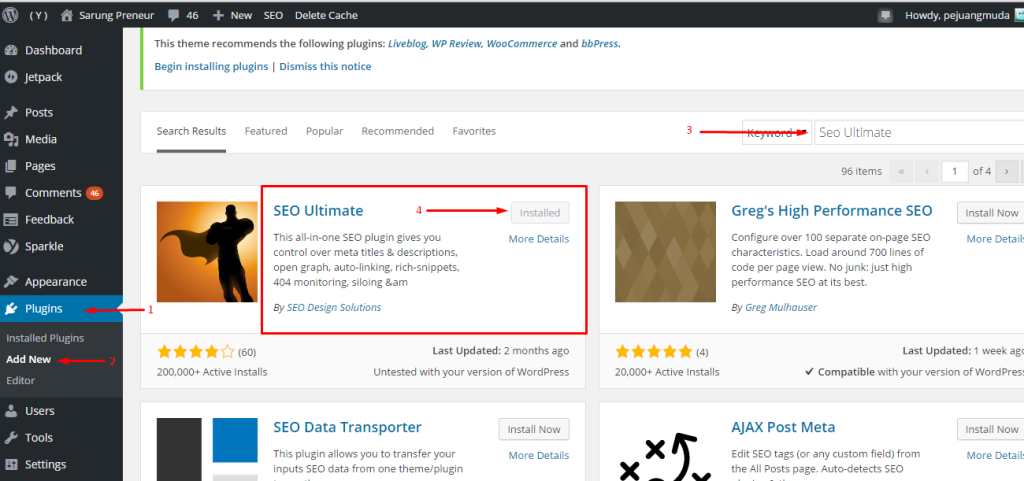Install Greg's High Performance SEO
Image resolution: width=1024 pixels, height=481 pixels.
point(991,213)
